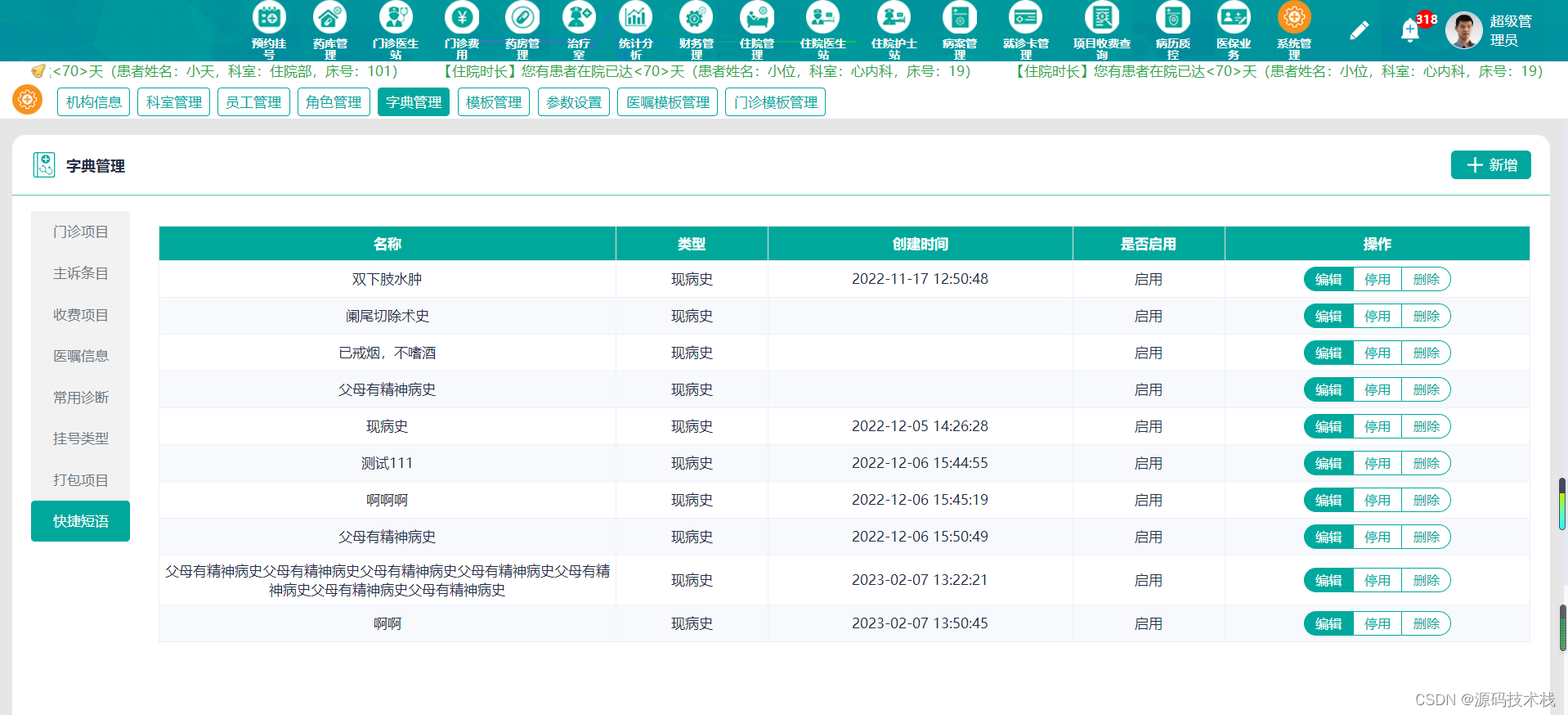This screenshot has height=715, width=1568.
Task: Switch to the 参数设置 tab
Action: coord(574,102)
